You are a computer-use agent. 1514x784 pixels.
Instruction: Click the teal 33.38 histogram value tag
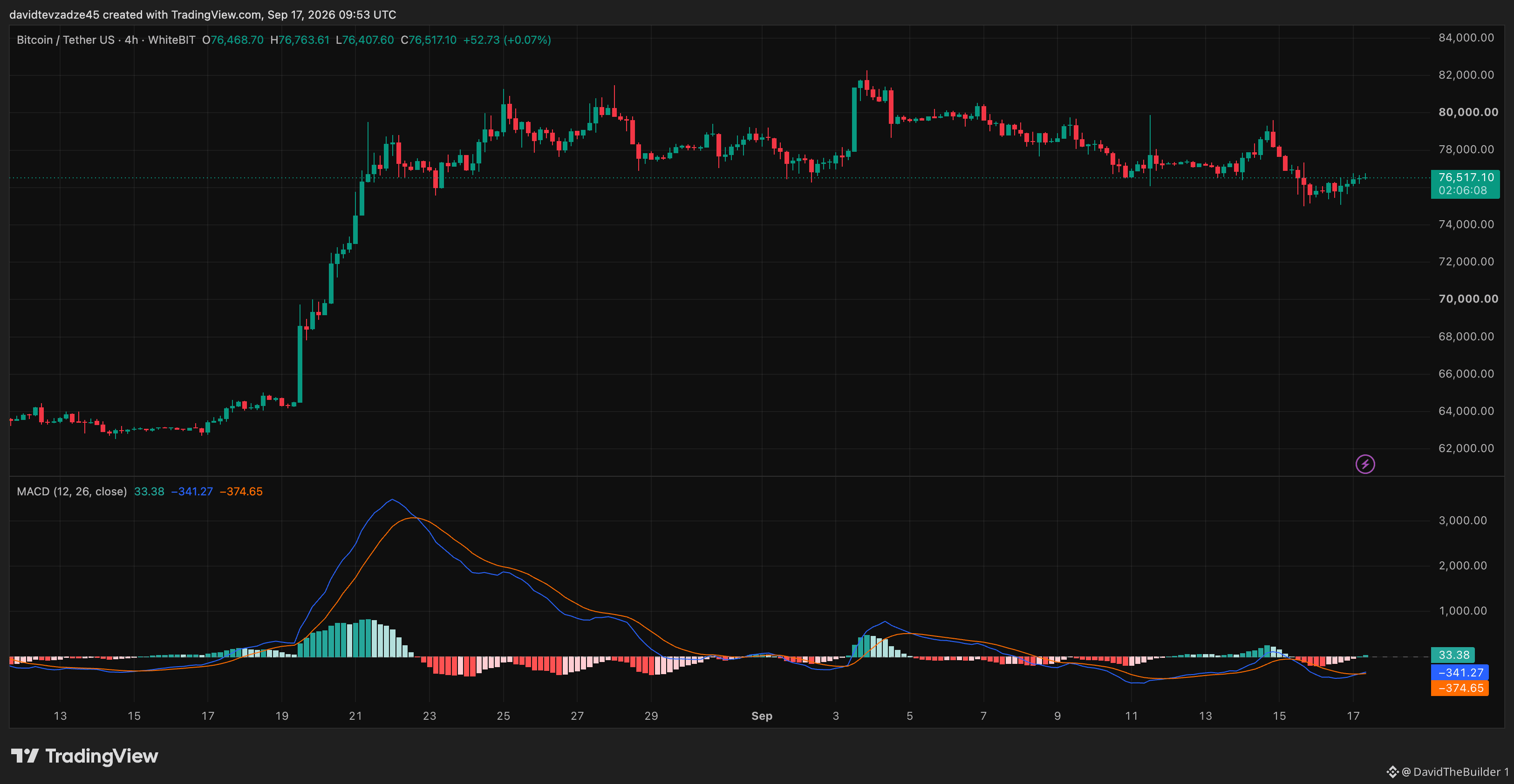(x=1453, y=655)
